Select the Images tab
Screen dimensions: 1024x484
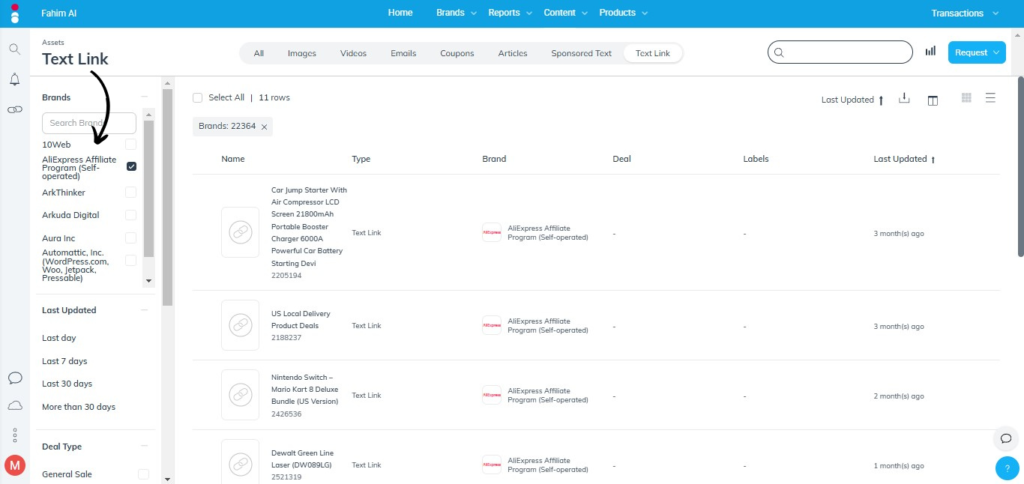pos(302,53)
